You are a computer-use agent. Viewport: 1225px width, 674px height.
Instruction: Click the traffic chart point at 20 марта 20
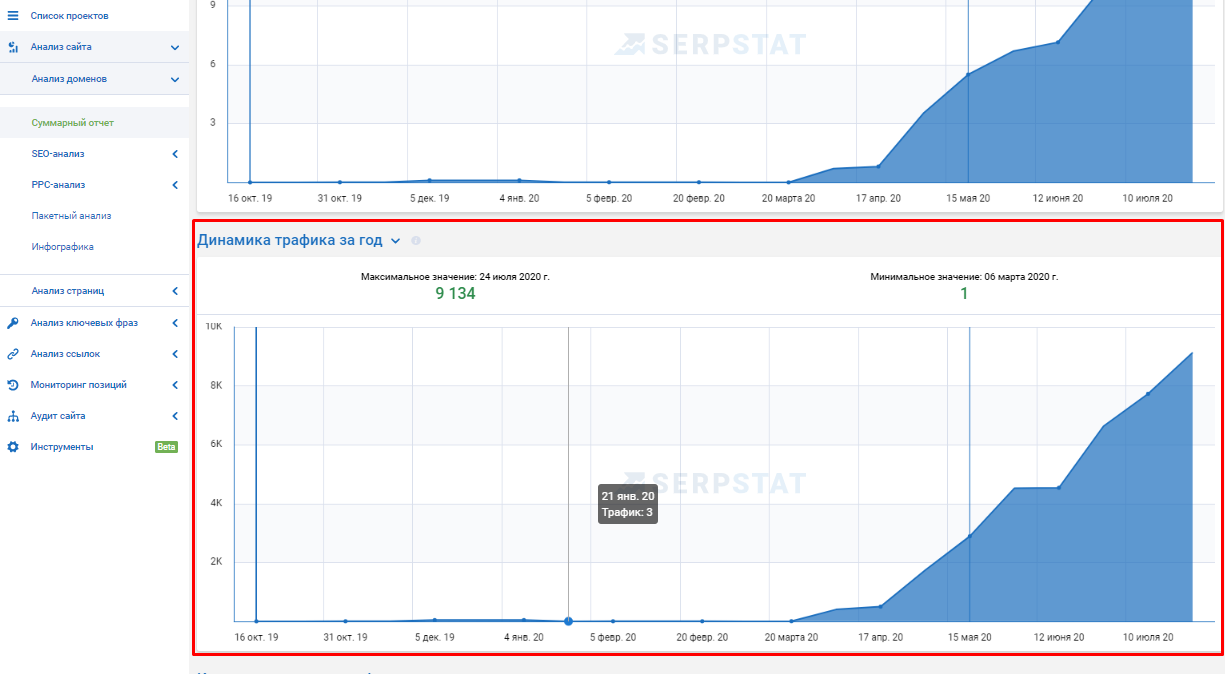[x=791, y=621]
